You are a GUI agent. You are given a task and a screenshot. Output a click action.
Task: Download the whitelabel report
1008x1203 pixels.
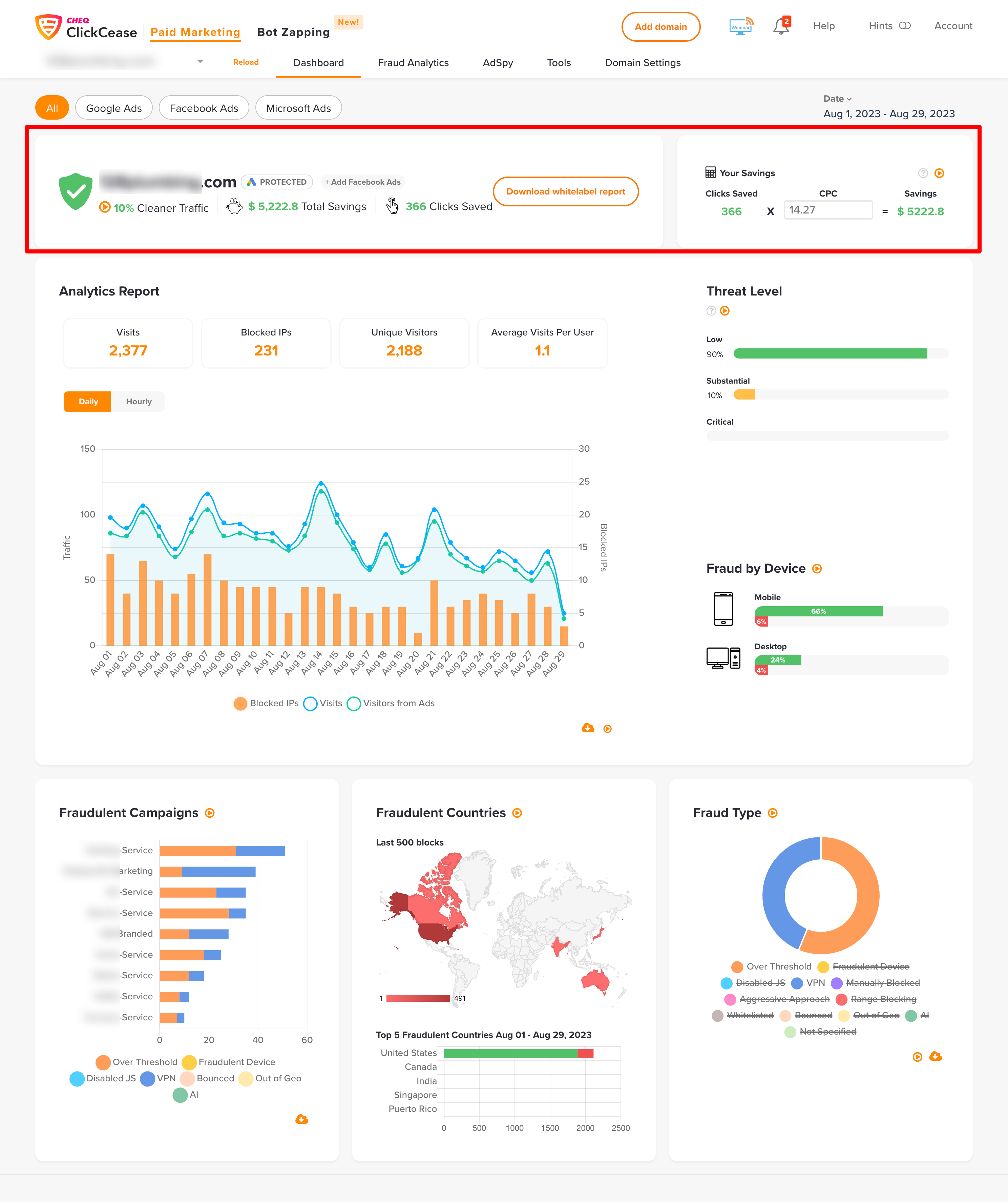[x=565, y=191]
